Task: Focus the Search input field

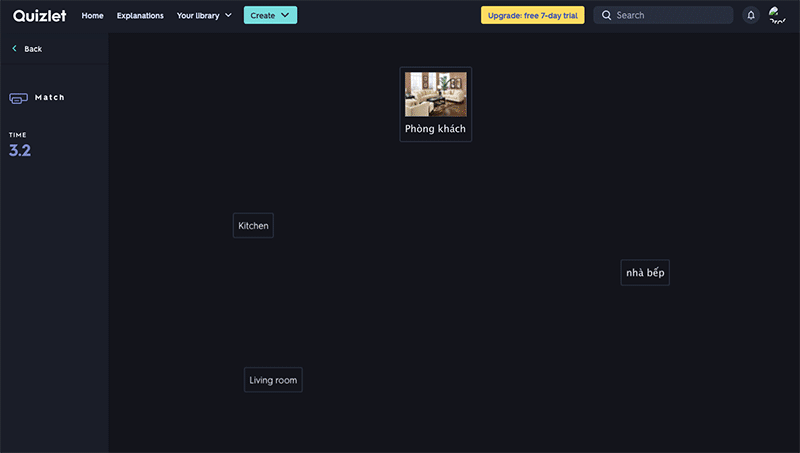Action: coord(670,15)
